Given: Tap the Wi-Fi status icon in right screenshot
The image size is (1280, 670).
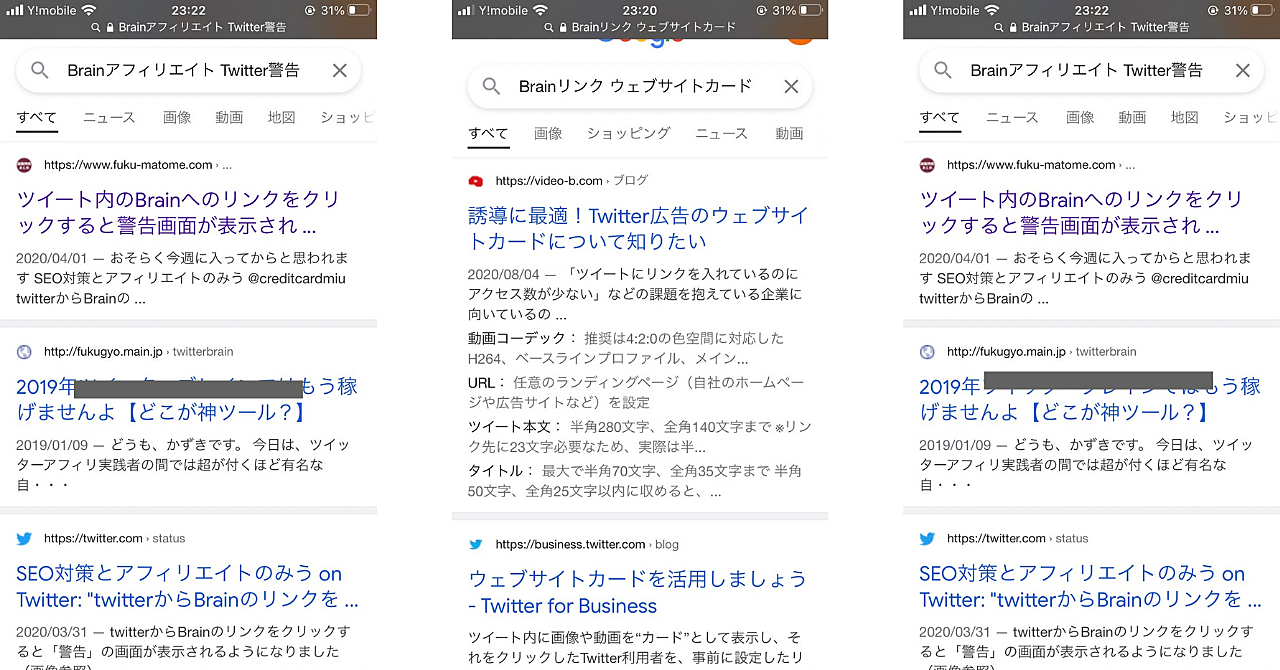Looking at the screenshot, I should tap(992, 10).
